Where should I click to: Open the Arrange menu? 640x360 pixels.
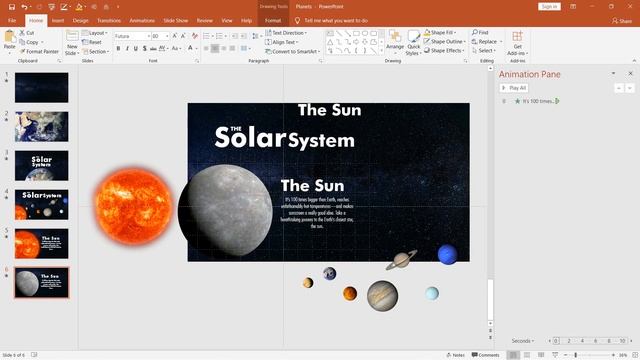[395, 42]
